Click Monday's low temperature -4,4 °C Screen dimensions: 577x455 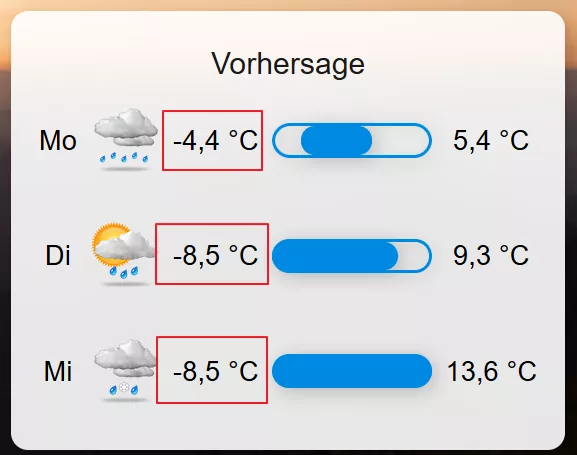point(216,140)
